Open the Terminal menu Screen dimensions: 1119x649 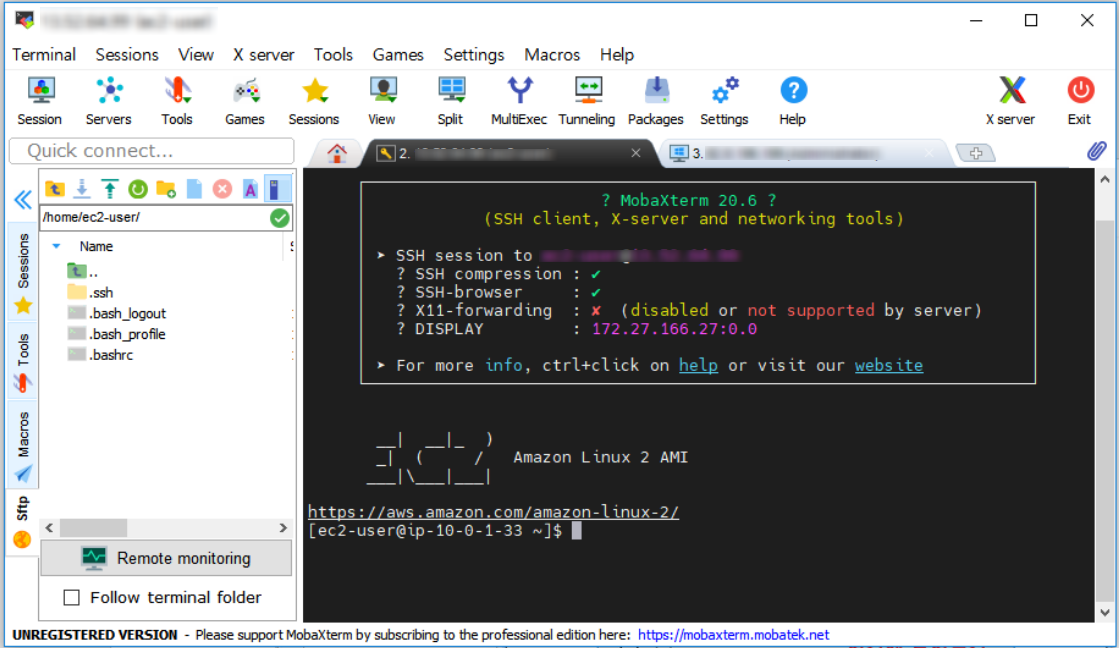coord(44,55)
